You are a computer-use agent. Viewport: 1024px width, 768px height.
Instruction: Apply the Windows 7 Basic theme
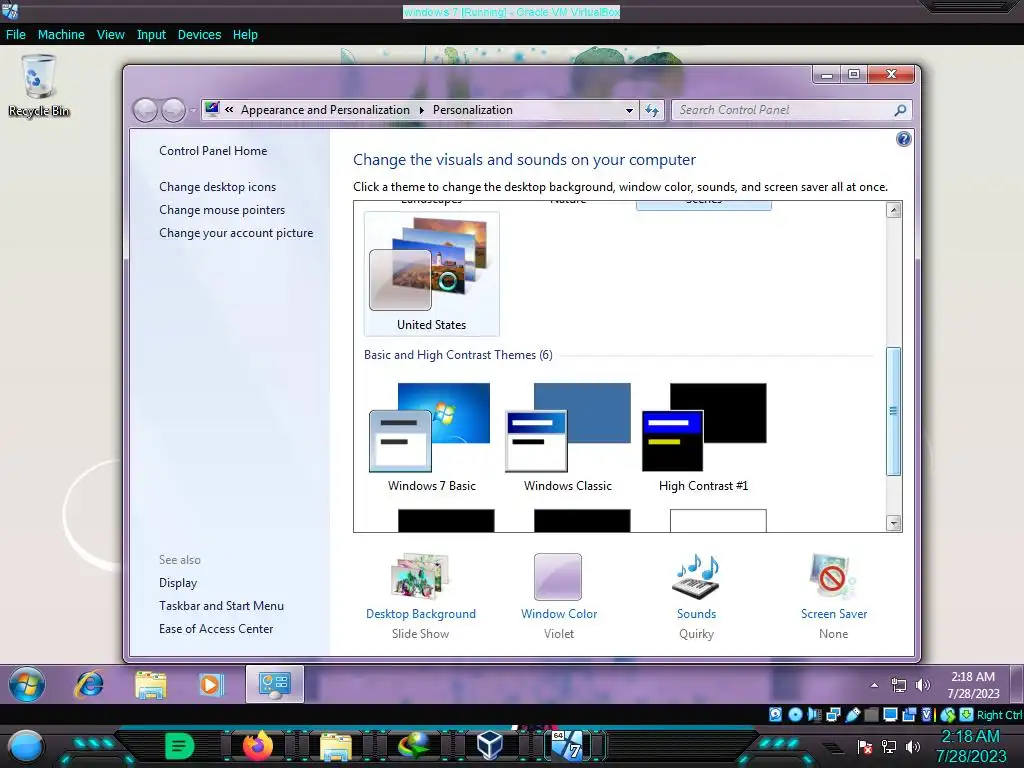(x=432, y=438)
